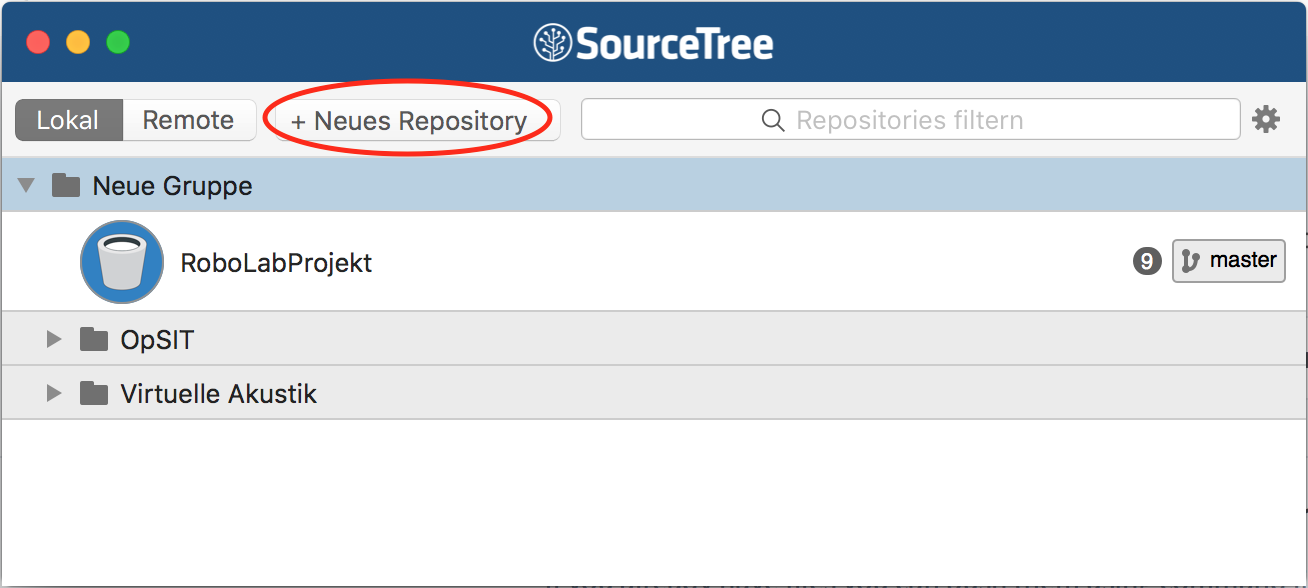Viewport: 1308px width, 588px height.
Task: Click the green fullscreen window button
Action: [x=118, y=43]
